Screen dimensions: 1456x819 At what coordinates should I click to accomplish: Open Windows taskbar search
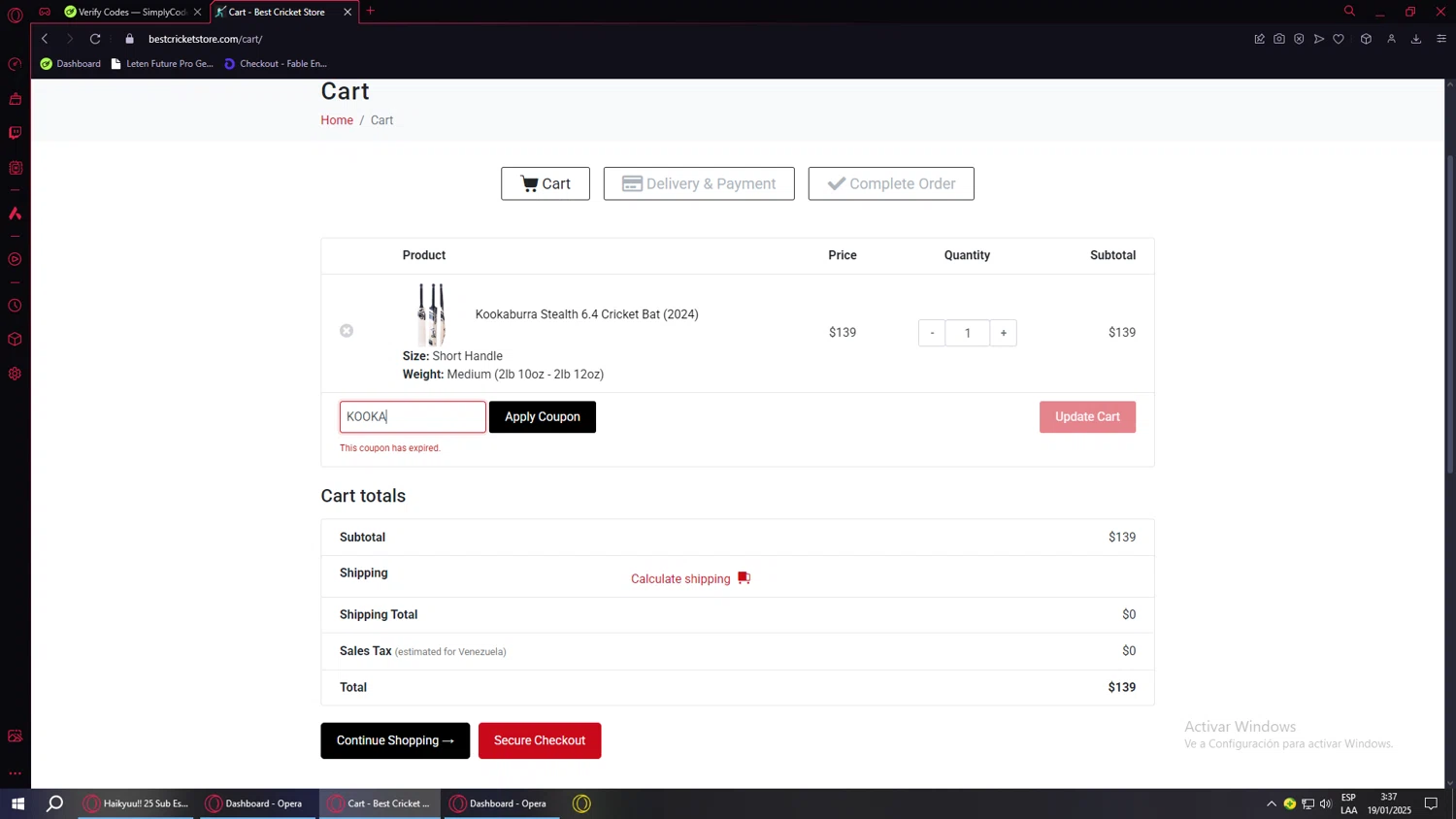[x=55, y=803]
